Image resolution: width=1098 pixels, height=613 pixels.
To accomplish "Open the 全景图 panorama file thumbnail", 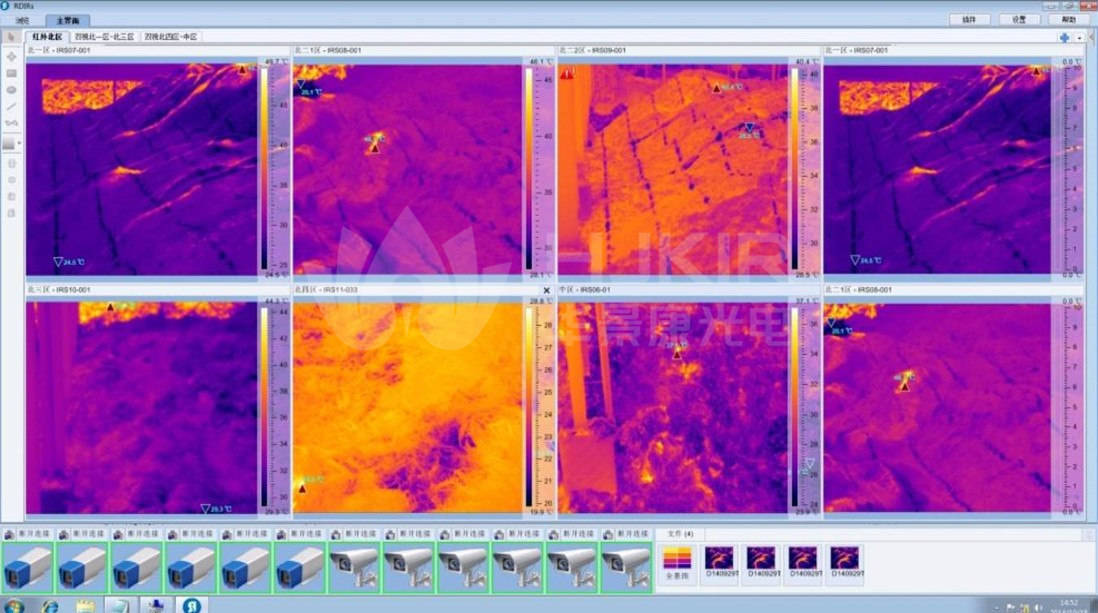I will coord(677,564).
